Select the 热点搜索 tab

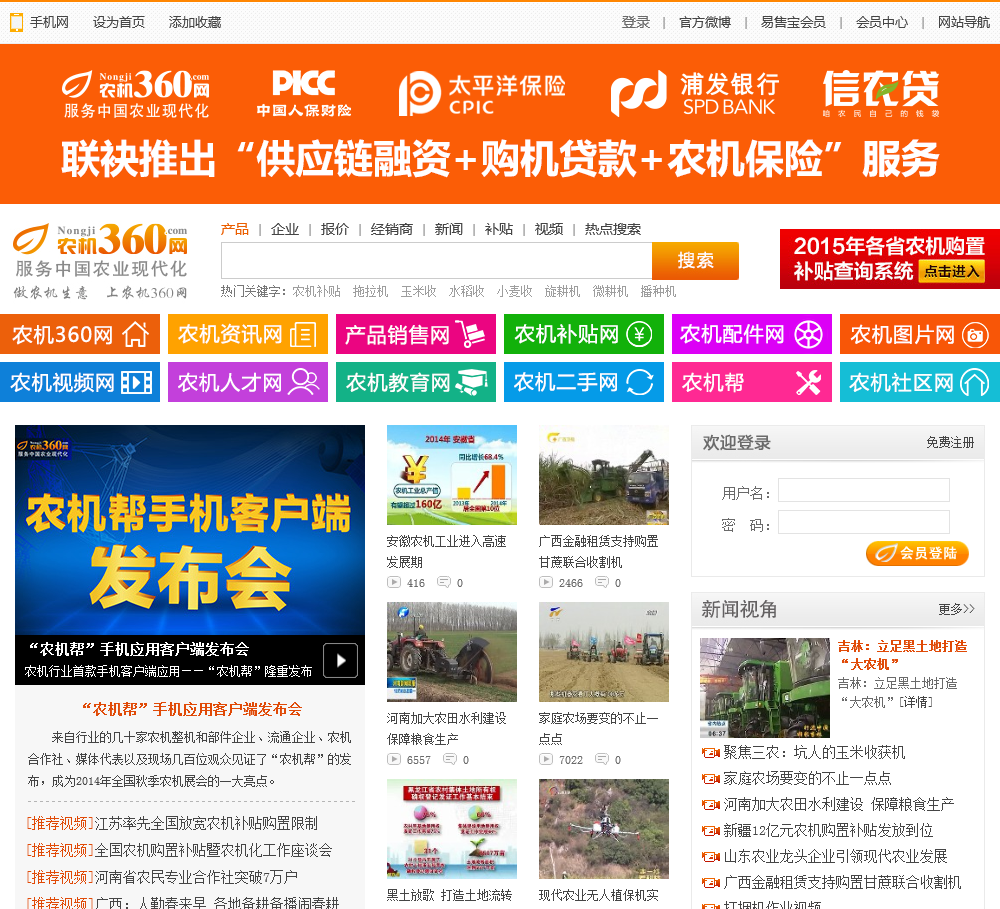pyautogui.click(x=613, y=229)
